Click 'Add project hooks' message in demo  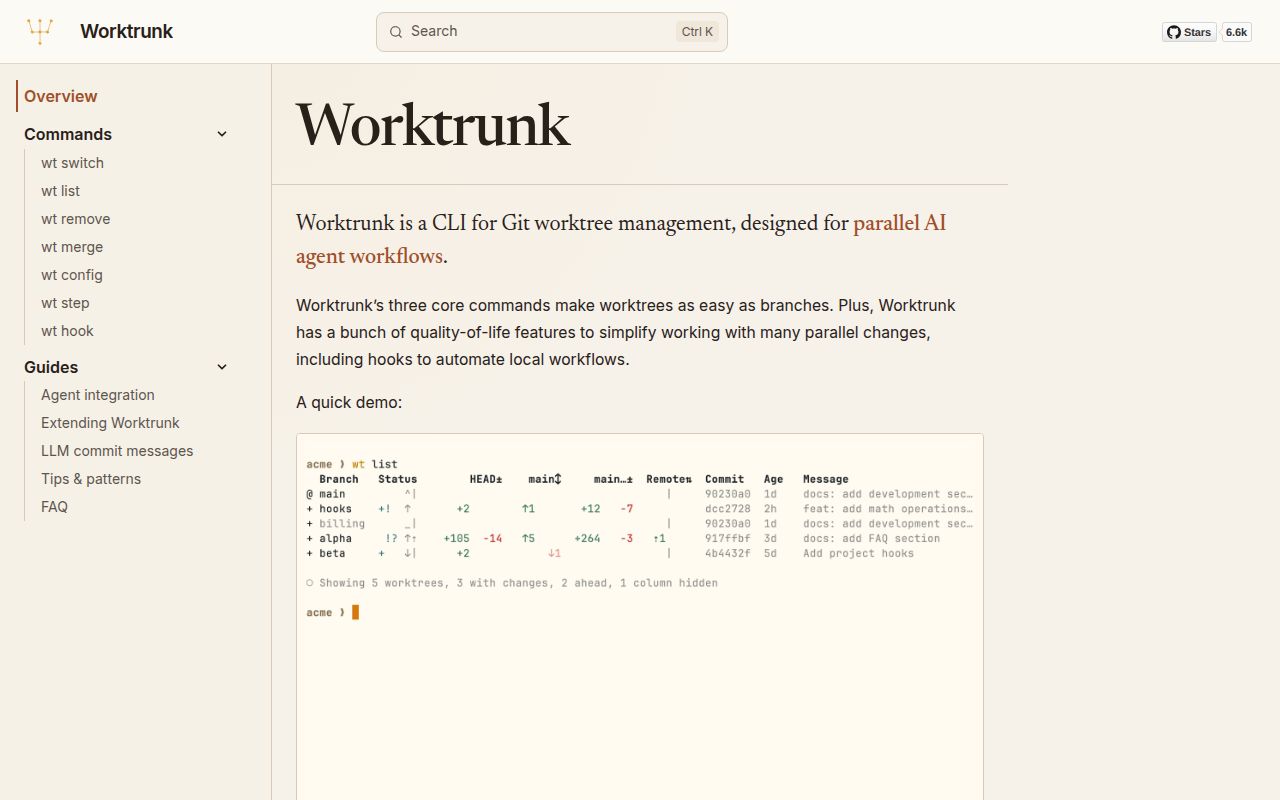pos(858,553)
